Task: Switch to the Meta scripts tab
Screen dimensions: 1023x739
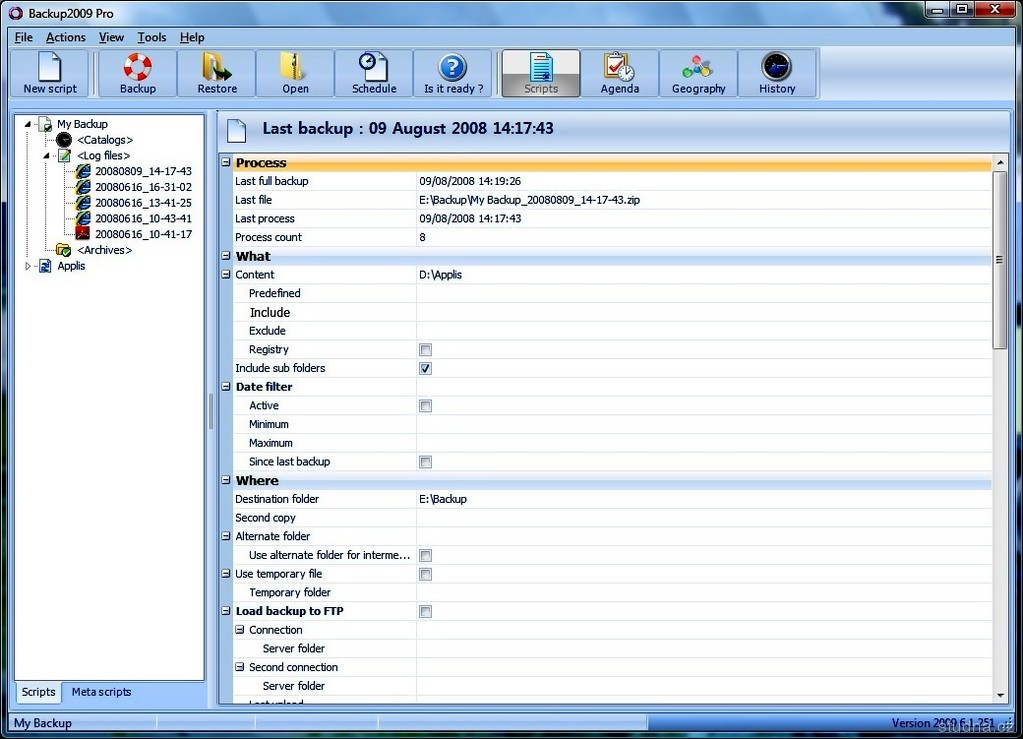Action: coord(101,692)
